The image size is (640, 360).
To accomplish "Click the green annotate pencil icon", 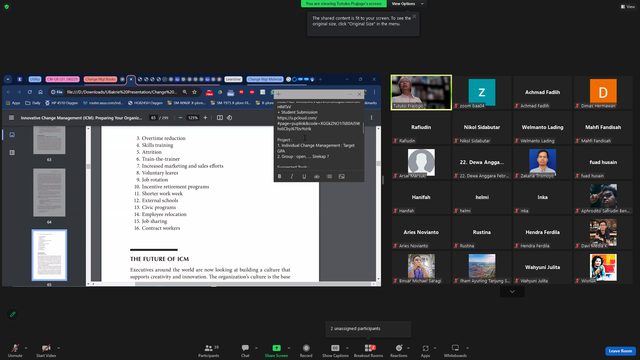I will click(x=13, y=314).
